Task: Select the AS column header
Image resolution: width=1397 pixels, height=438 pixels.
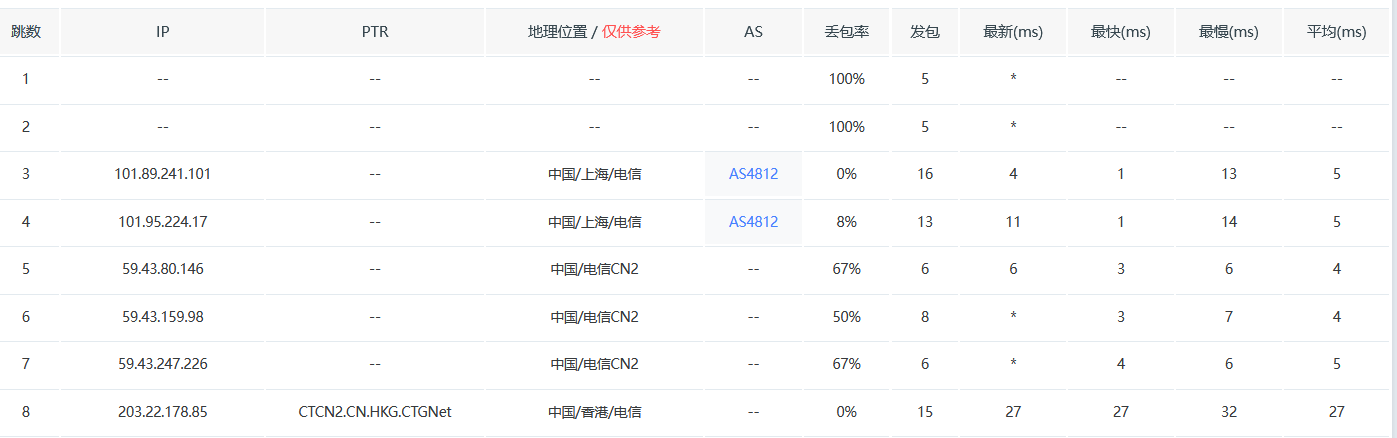Action: [x=753, y=32]
